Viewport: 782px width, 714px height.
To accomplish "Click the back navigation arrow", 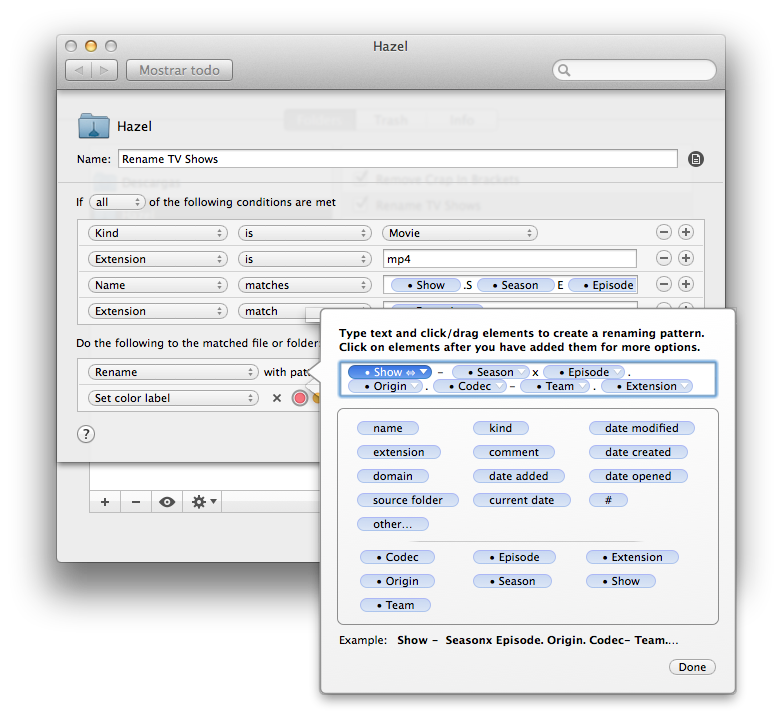I will [79, 70].
